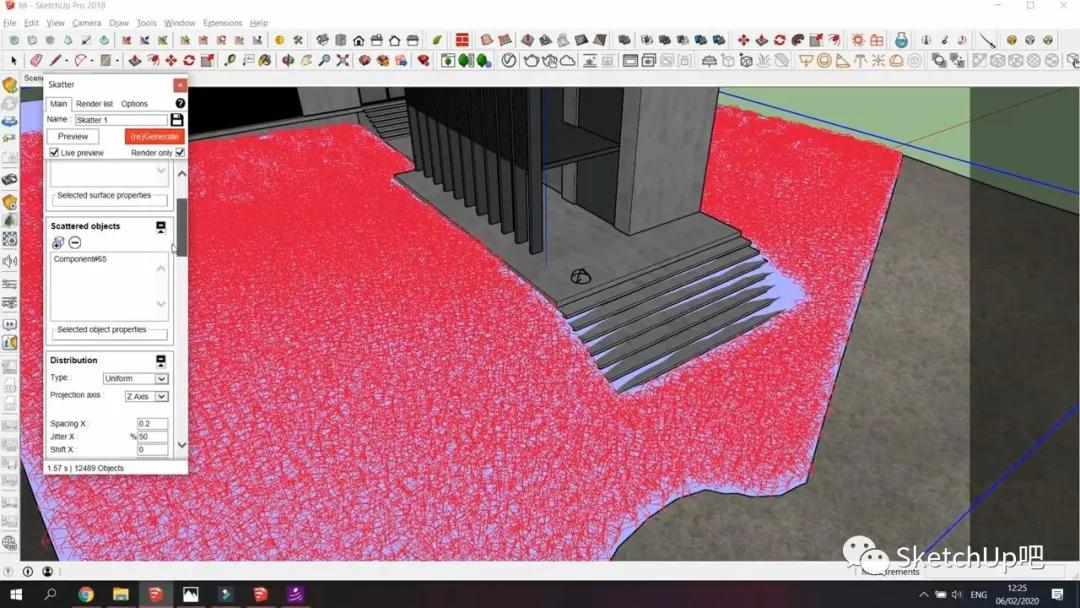1080x608 pixels.
Task: Click the (re)Generate button
Action: tap(154, 136)
